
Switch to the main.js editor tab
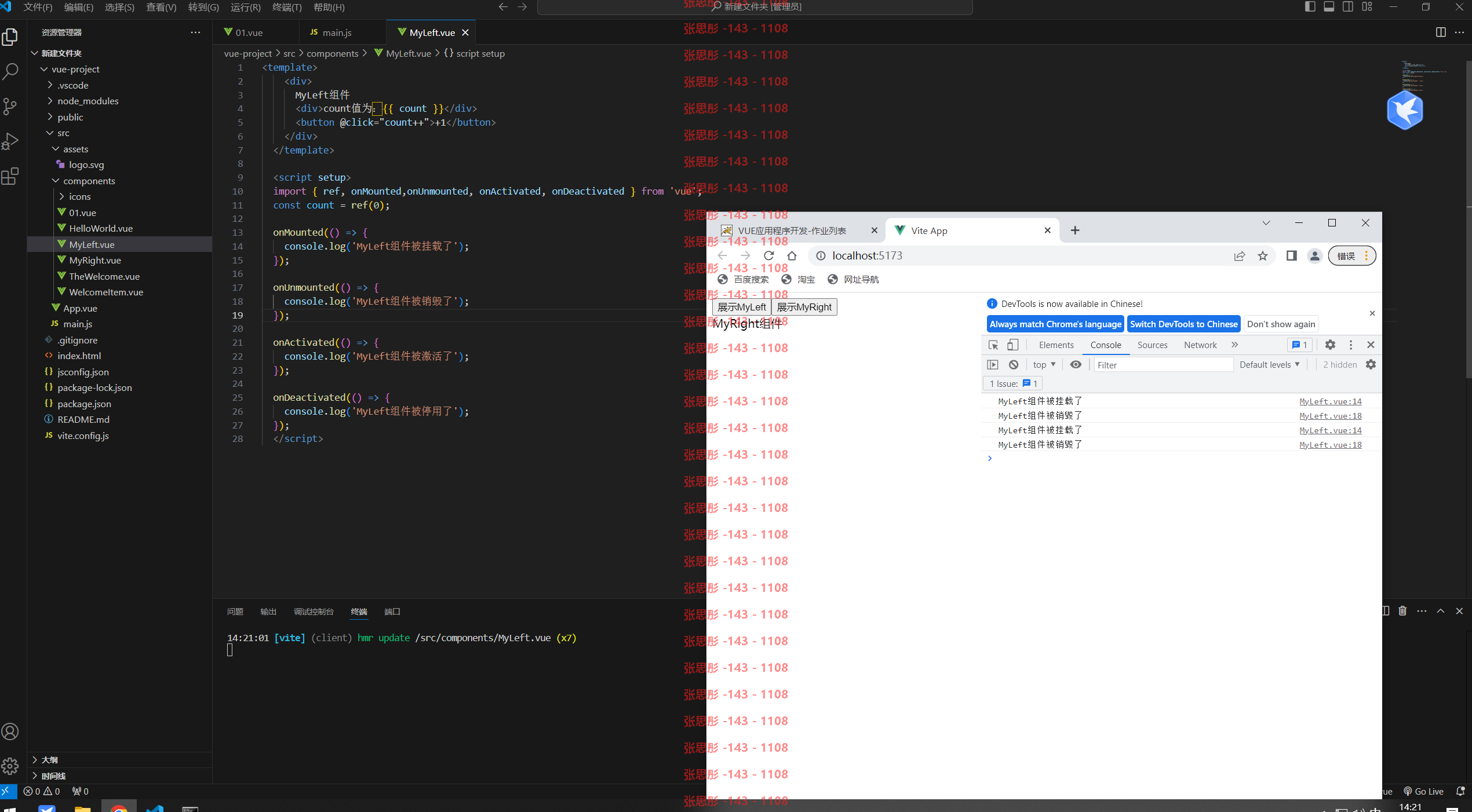click(x=342, y=32)
